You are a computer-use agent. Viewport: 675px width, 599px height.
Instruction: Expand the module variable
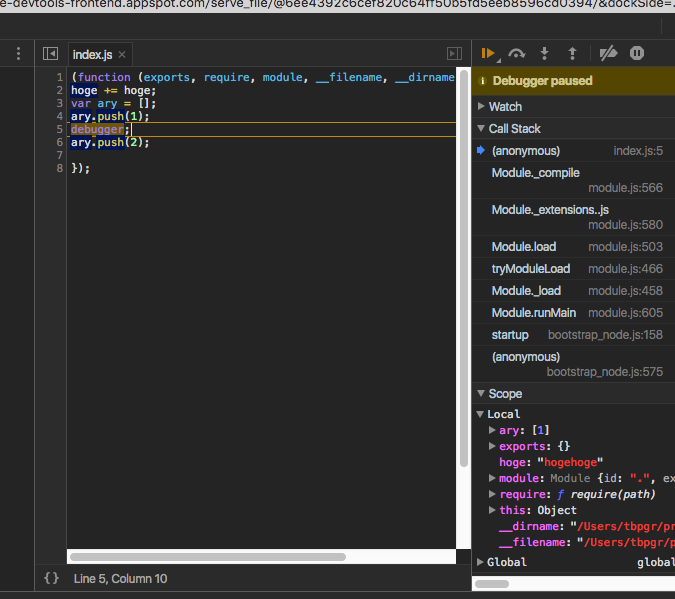[492, 478]
